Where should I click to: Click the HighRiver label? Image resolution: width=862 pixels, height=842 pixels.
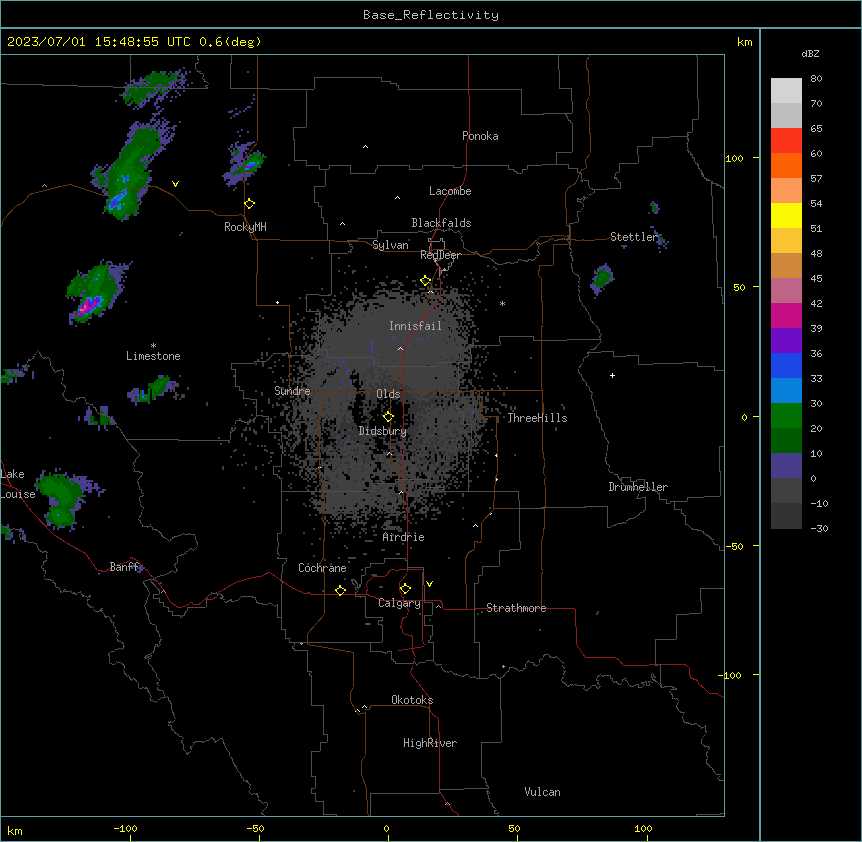tap(430, 743)
